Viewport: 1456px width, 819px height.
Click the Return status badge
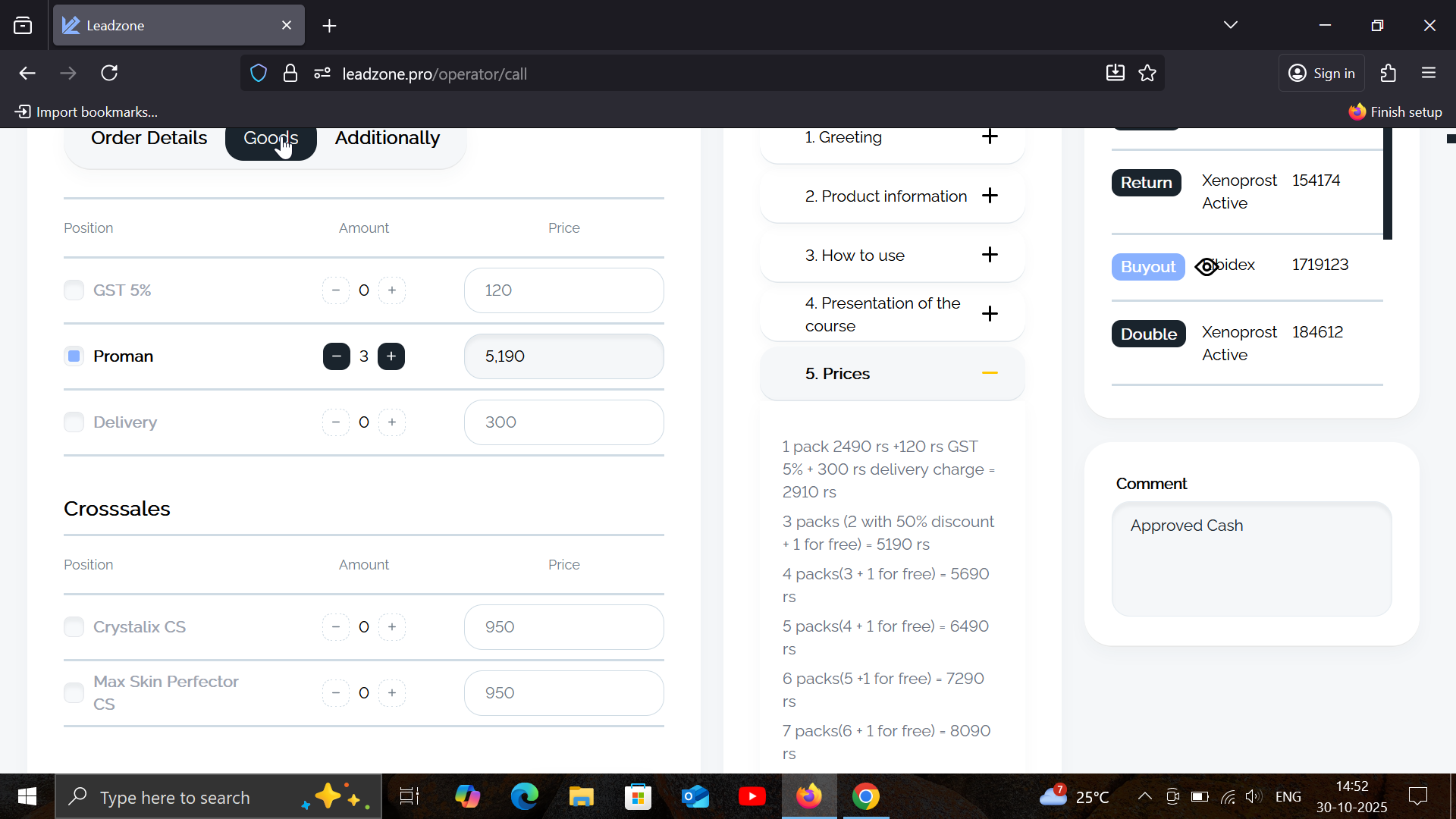[x=1146, y=183]
